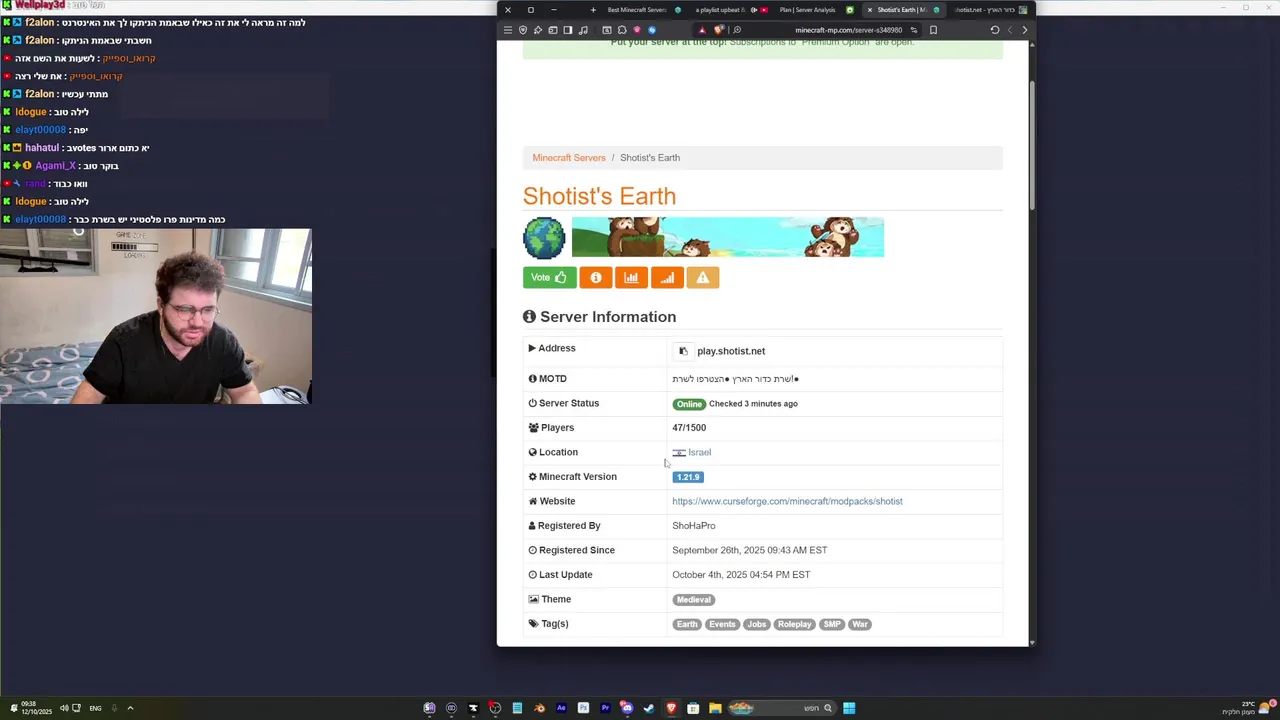Click the notification bell in the taskbar
The image size is (1280, 720).
pos(14,707)
